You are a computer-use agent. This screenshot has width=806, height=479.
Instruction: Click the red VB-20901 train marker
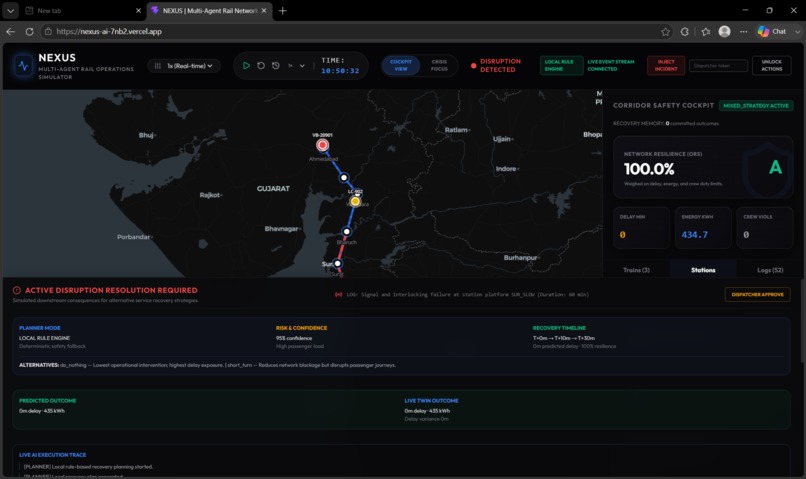coord(322,145)
